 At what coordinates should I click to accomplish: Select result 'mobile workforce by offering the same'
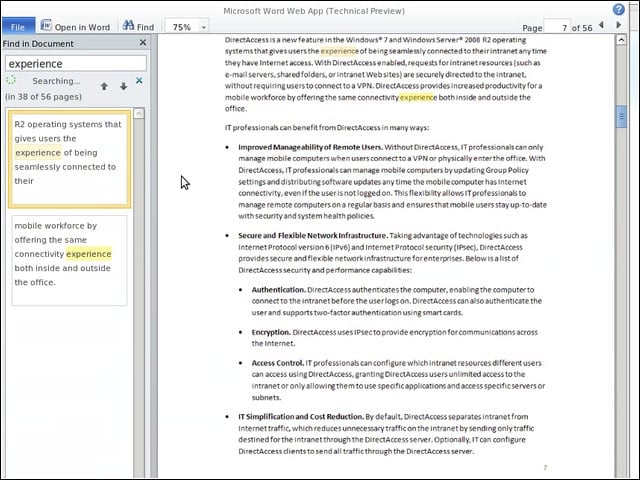point(69,260)
